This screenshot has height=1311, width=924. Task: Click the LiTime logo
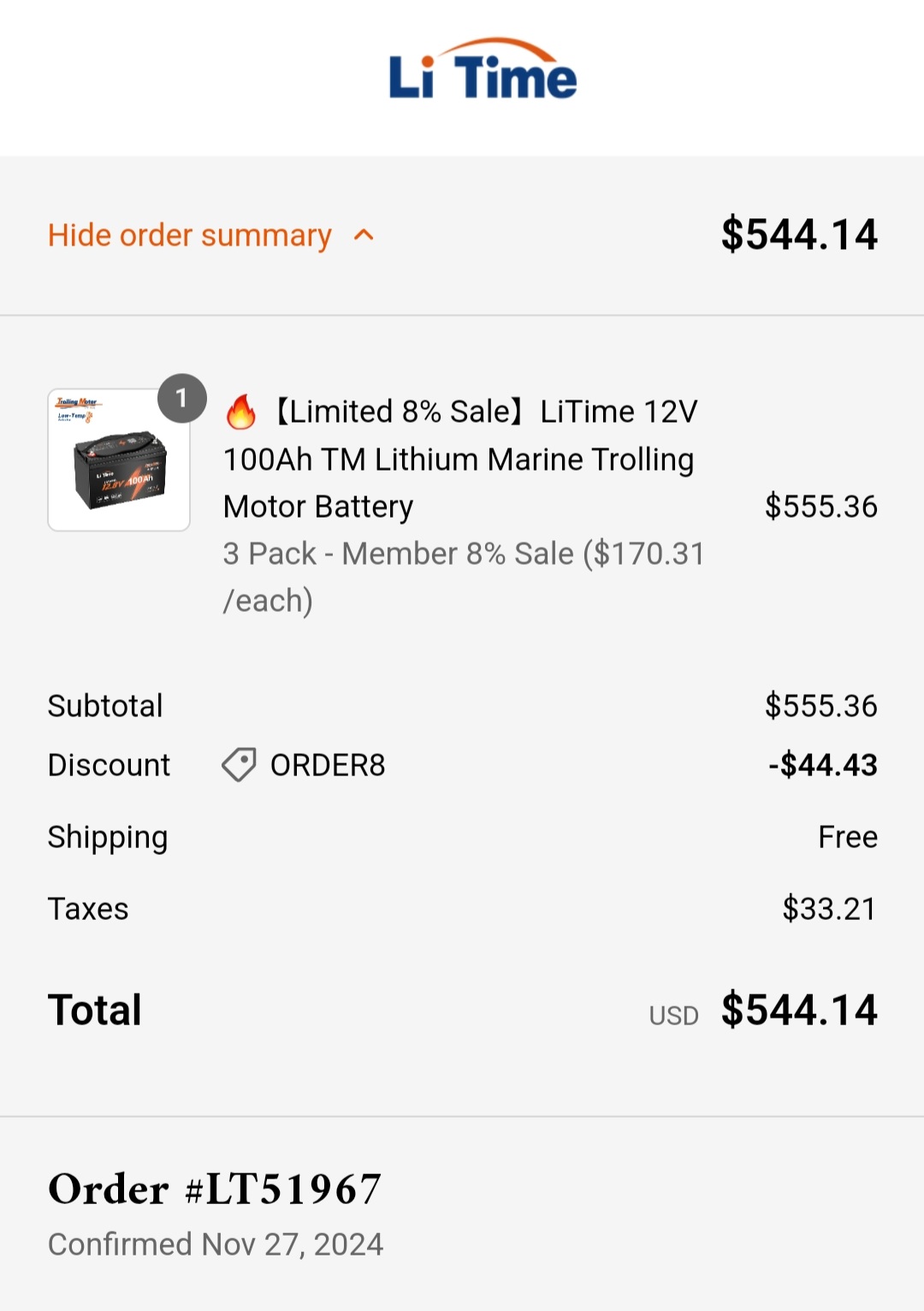(x=483, y=71)
